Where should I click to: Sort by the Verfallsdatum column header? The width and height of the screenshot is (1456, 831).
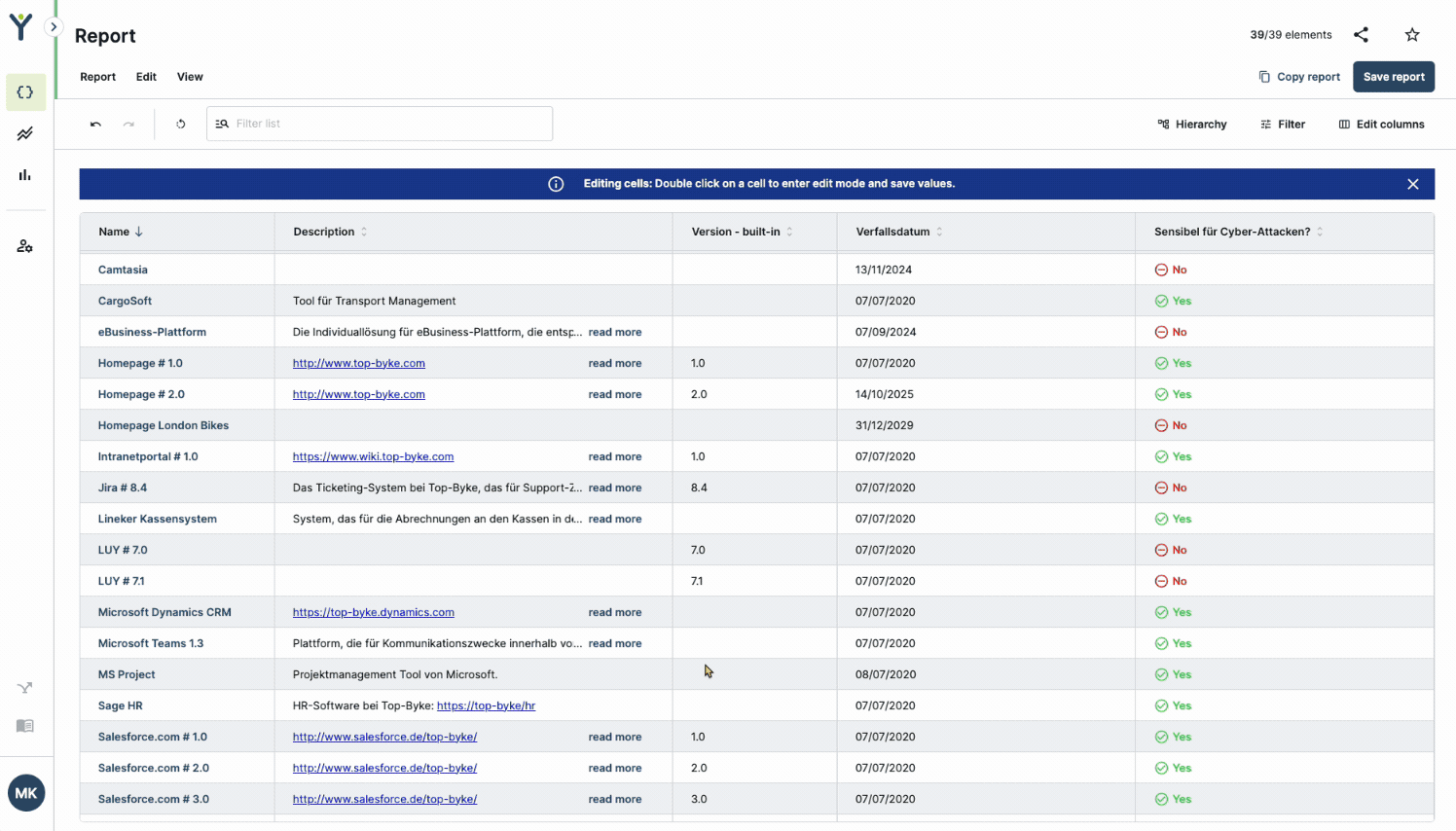(x=892, y=232)
